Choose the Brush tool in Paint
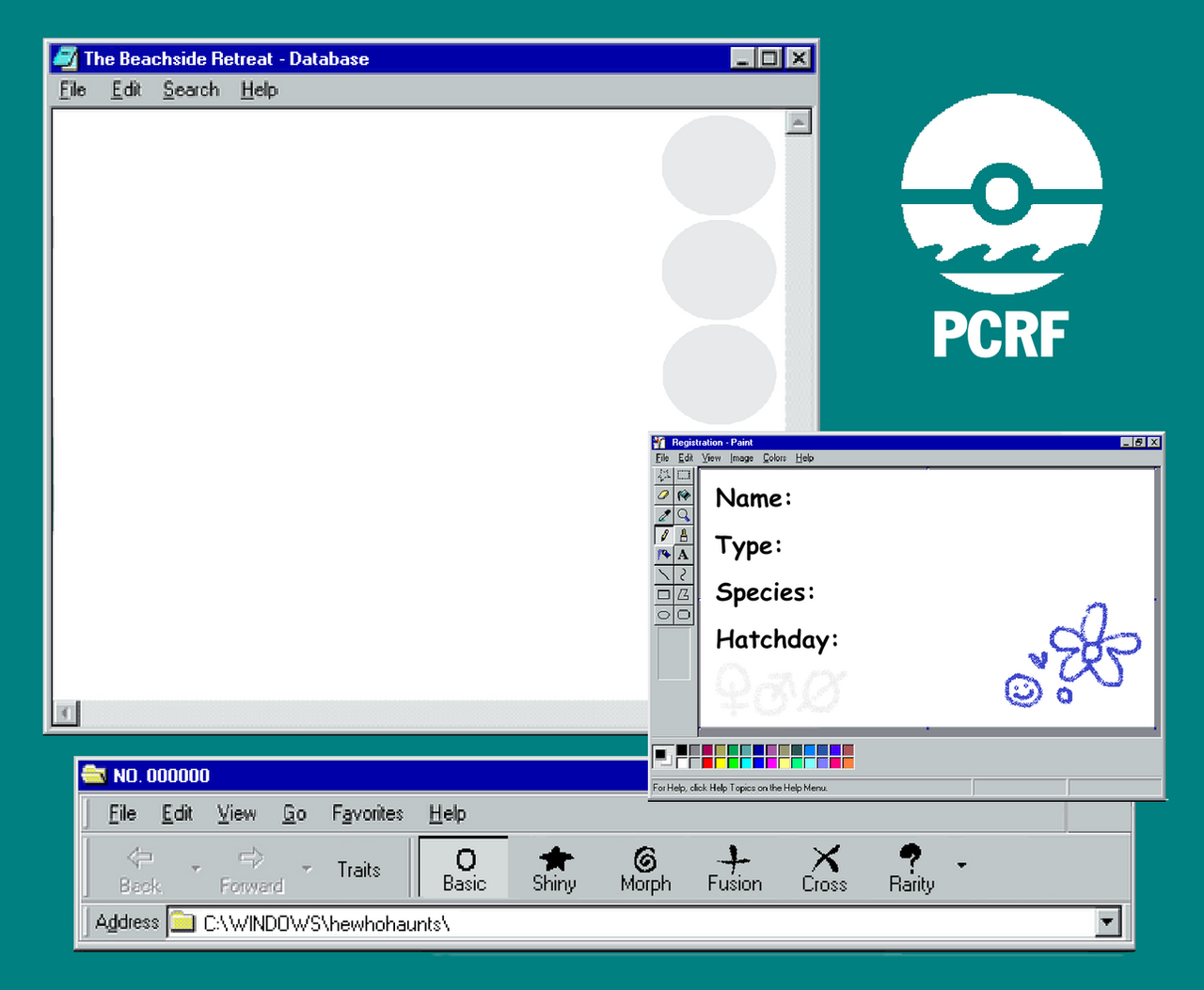The image size is (1204, 990). coord(684,535)
